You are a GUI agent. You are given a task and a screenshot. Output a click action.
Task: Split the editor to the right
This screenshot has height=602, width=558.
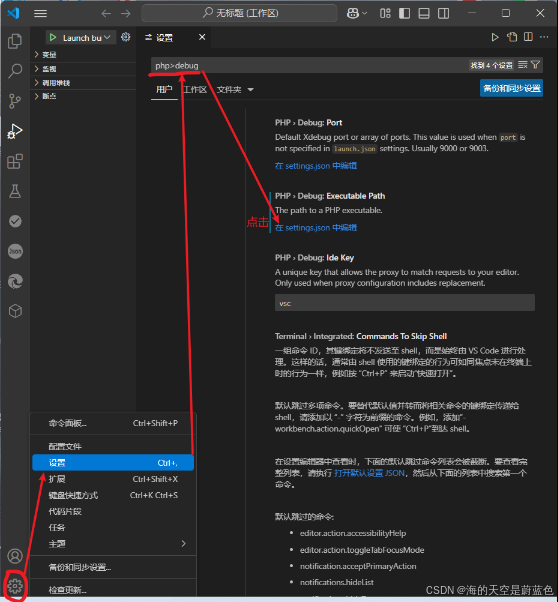[528, 37]
